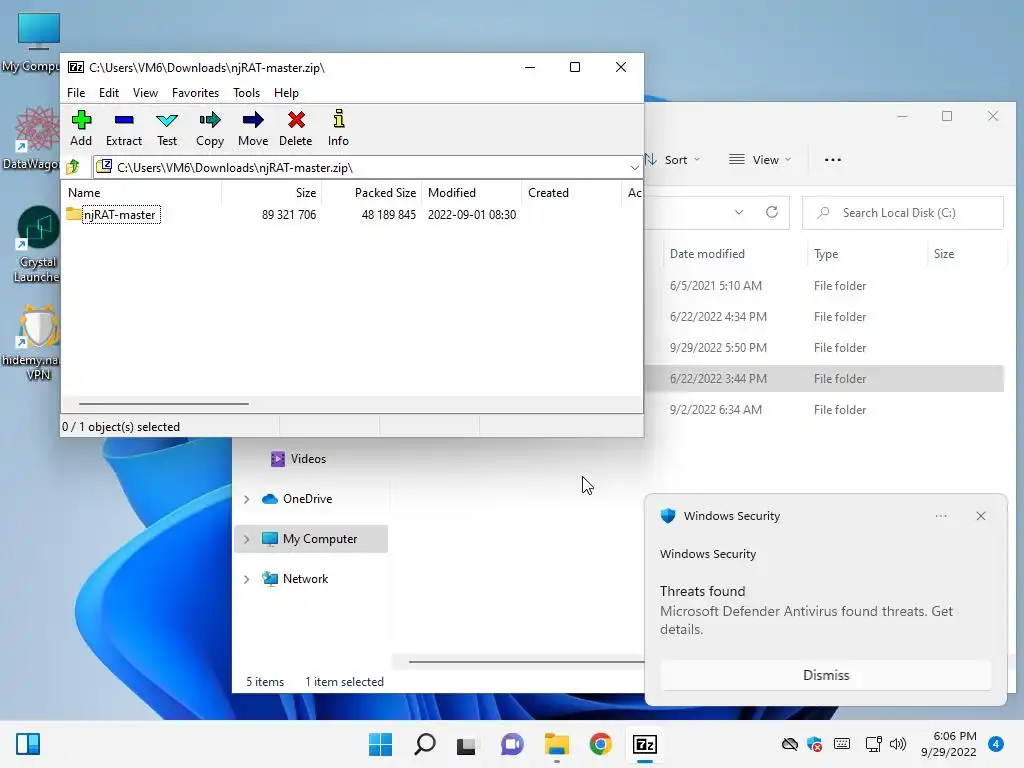Select row dated 6/5/2021 5:10 AM
1024x768 pixels.
click(824, 285)
